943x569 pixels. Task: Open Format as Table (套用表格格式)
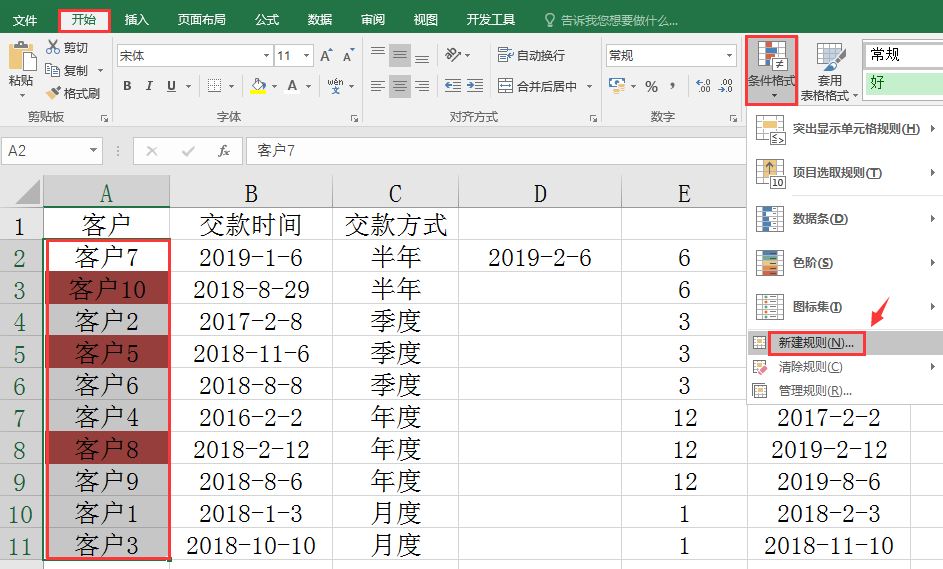(829, 71)
